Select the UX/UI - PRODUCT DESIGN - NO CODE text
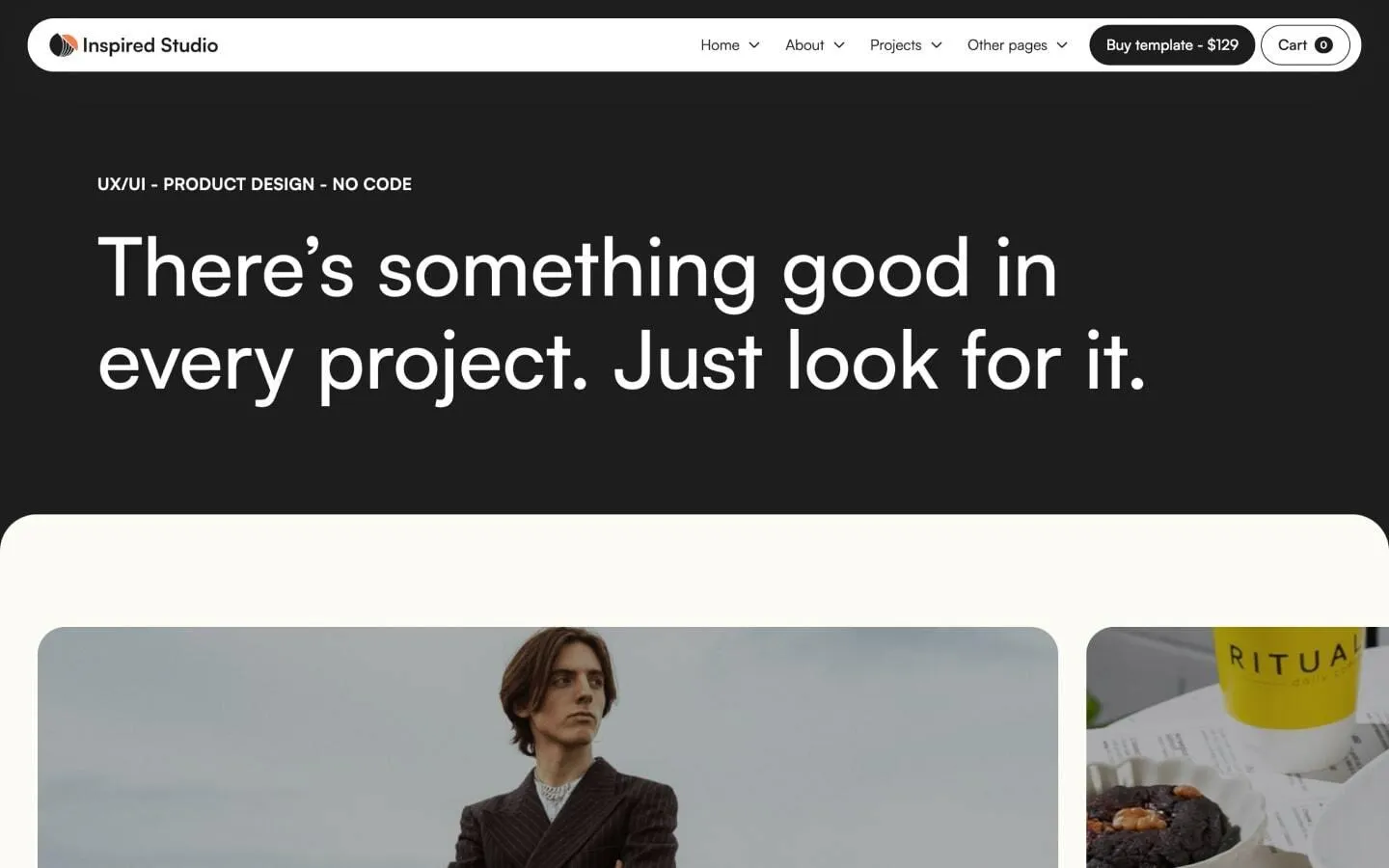The image size is (1389, 868). click(255, 184)
